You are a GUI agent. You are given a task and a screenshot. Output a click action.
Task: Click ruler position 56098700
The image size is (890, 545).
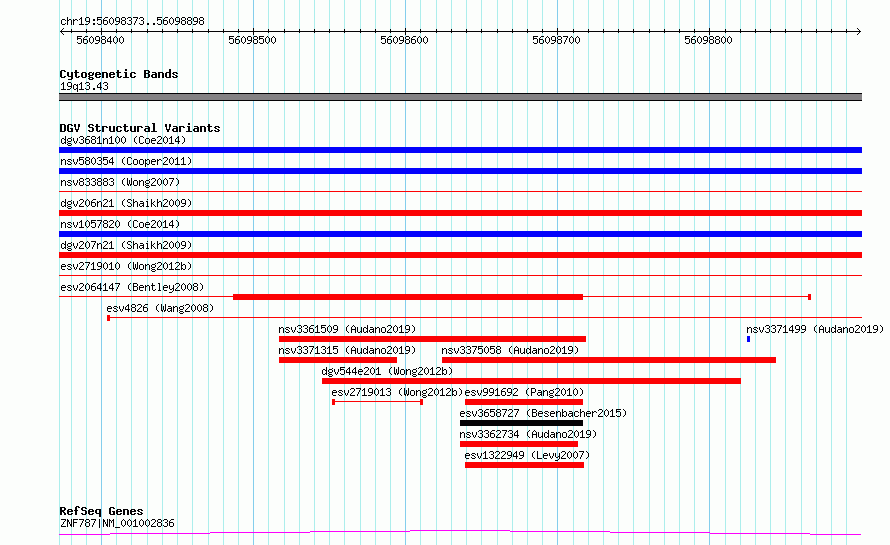(x=556, y=40)
